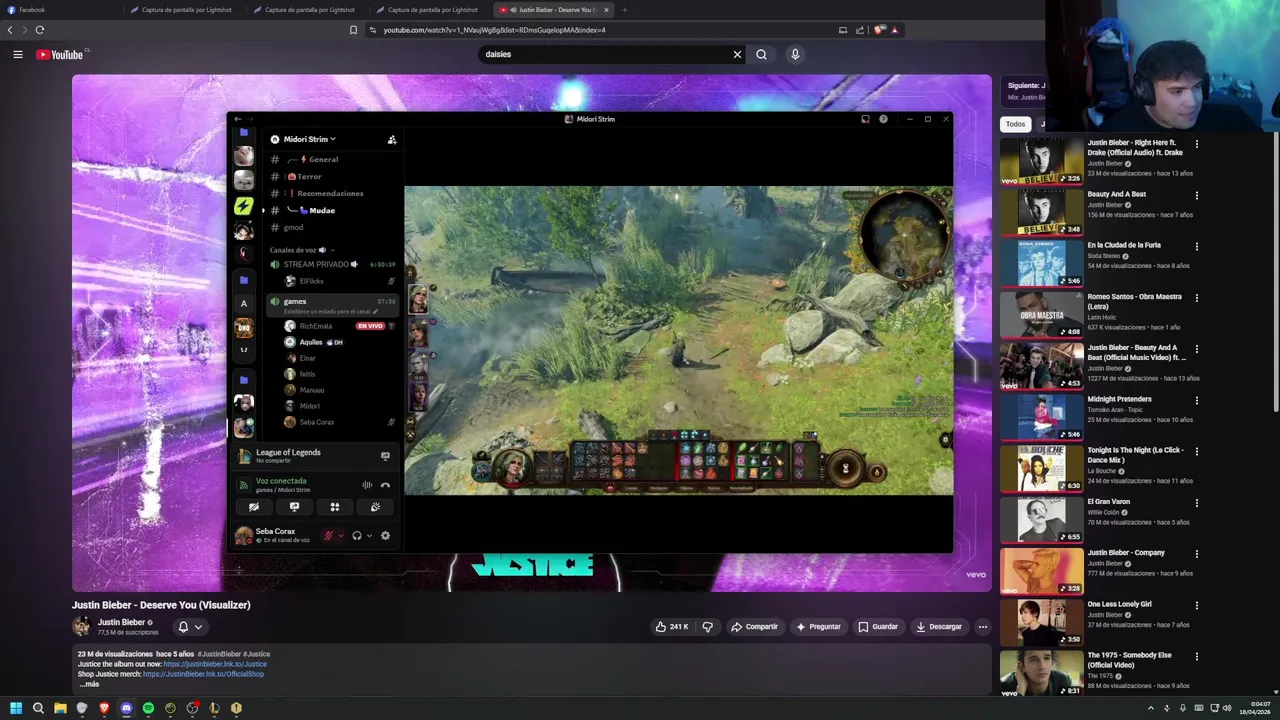Share your screen in the Discord voice panel
Image resolution: width=1280 pixels, height=720 pixels.
pos(294,507)
